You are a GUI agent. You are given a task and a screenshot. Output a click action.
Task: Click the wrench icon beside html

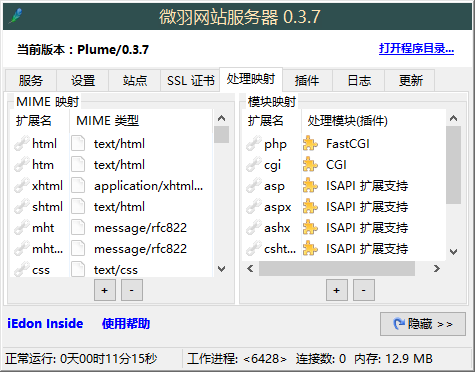[22, 144]
